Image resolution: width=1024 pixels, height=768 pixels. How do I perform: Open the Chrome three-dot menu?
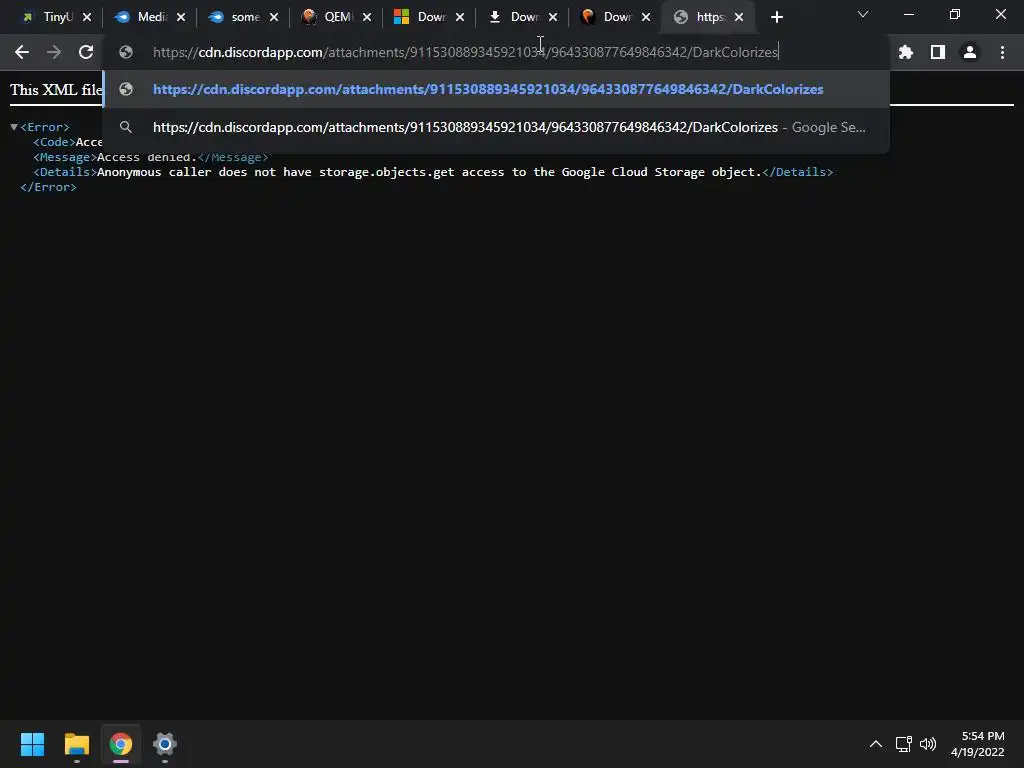pos(1002,52)
